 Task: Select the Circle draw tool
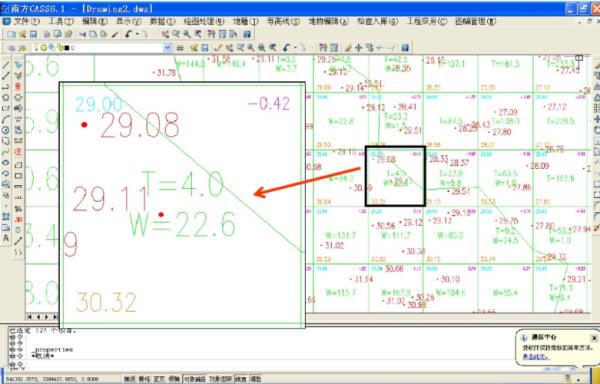[6, 130]
